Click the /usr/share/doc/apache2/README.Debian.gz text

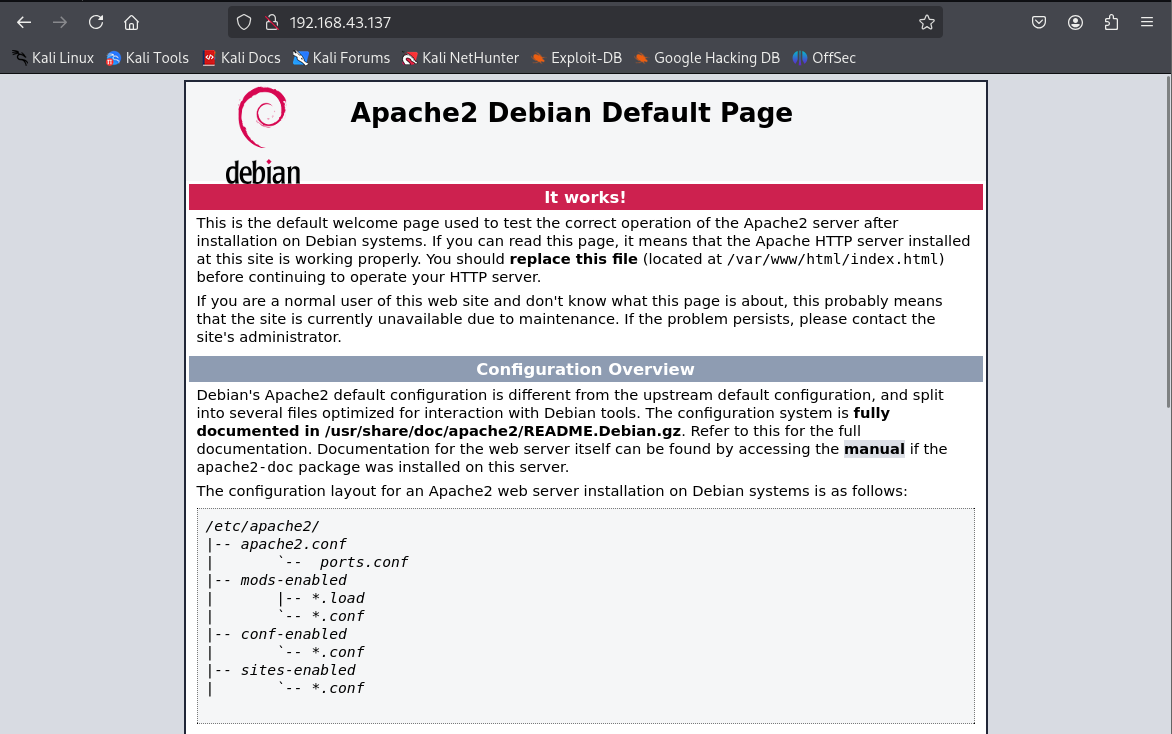coord(502,431)
